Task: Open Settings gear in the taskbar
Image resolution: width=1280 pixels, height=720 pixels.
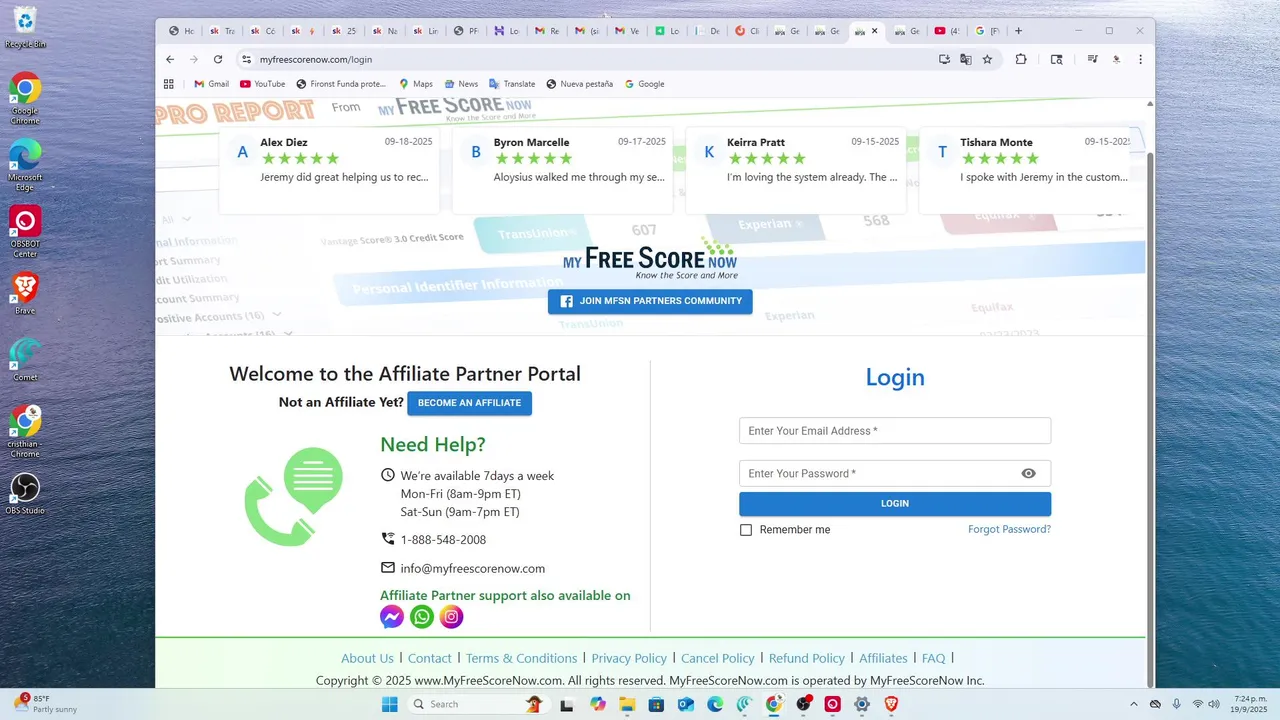Action: 862,704
